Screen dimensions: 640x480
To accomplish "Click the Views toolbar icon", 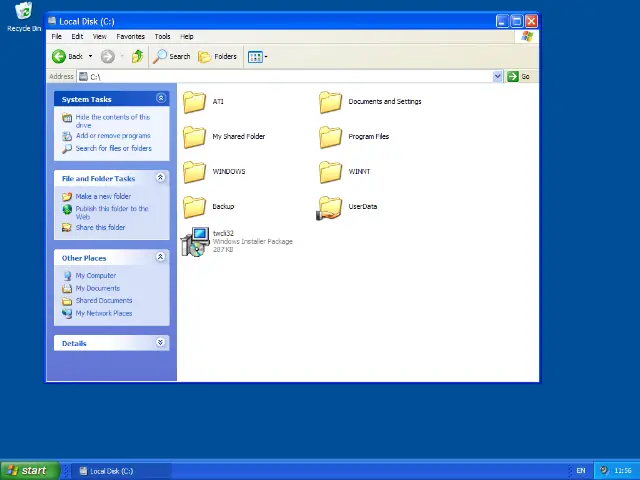I will click(255, 57).
